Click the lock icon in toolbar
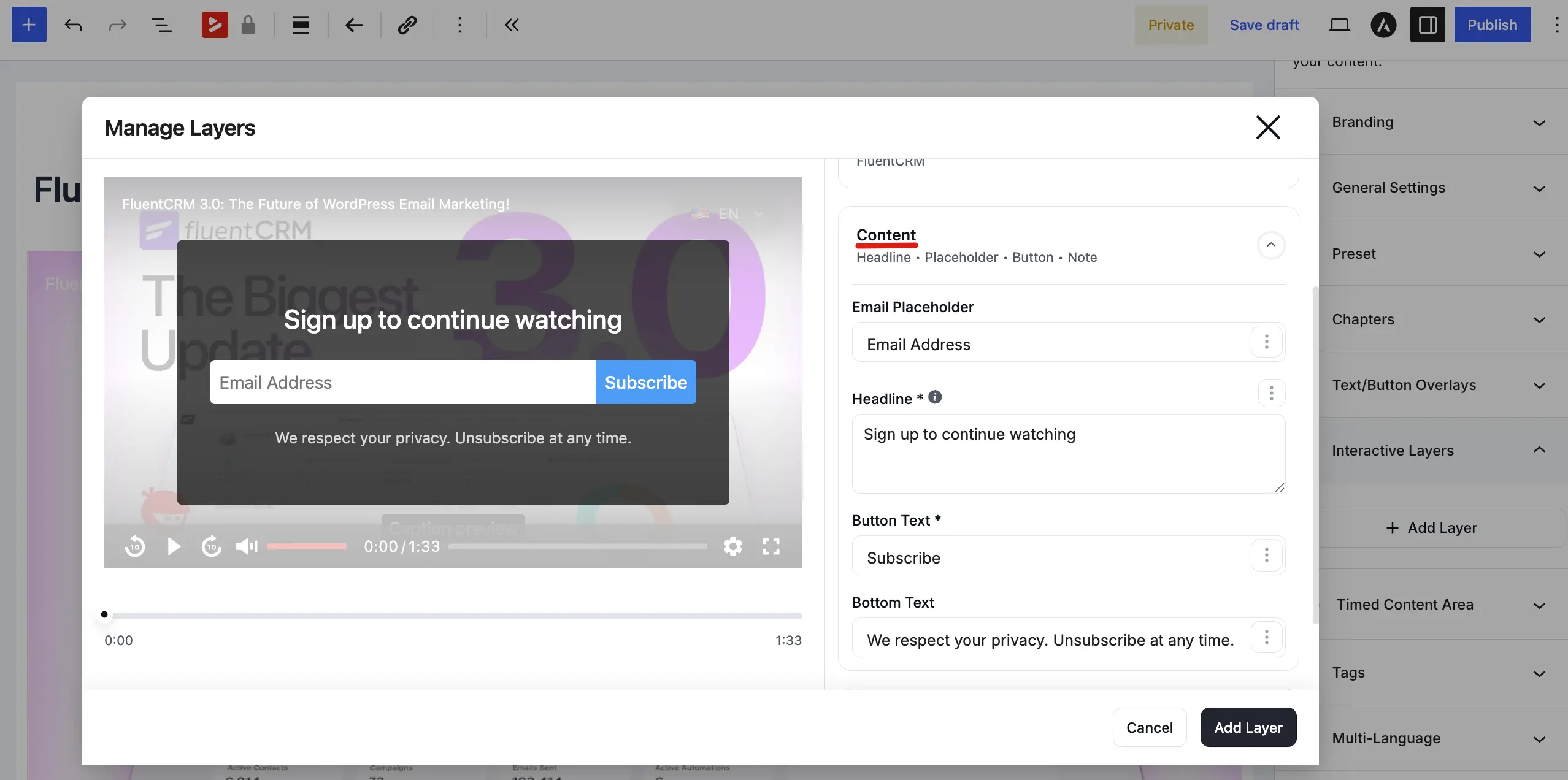1568x780 pixels. pyautogui.click(x=248, y=25)
